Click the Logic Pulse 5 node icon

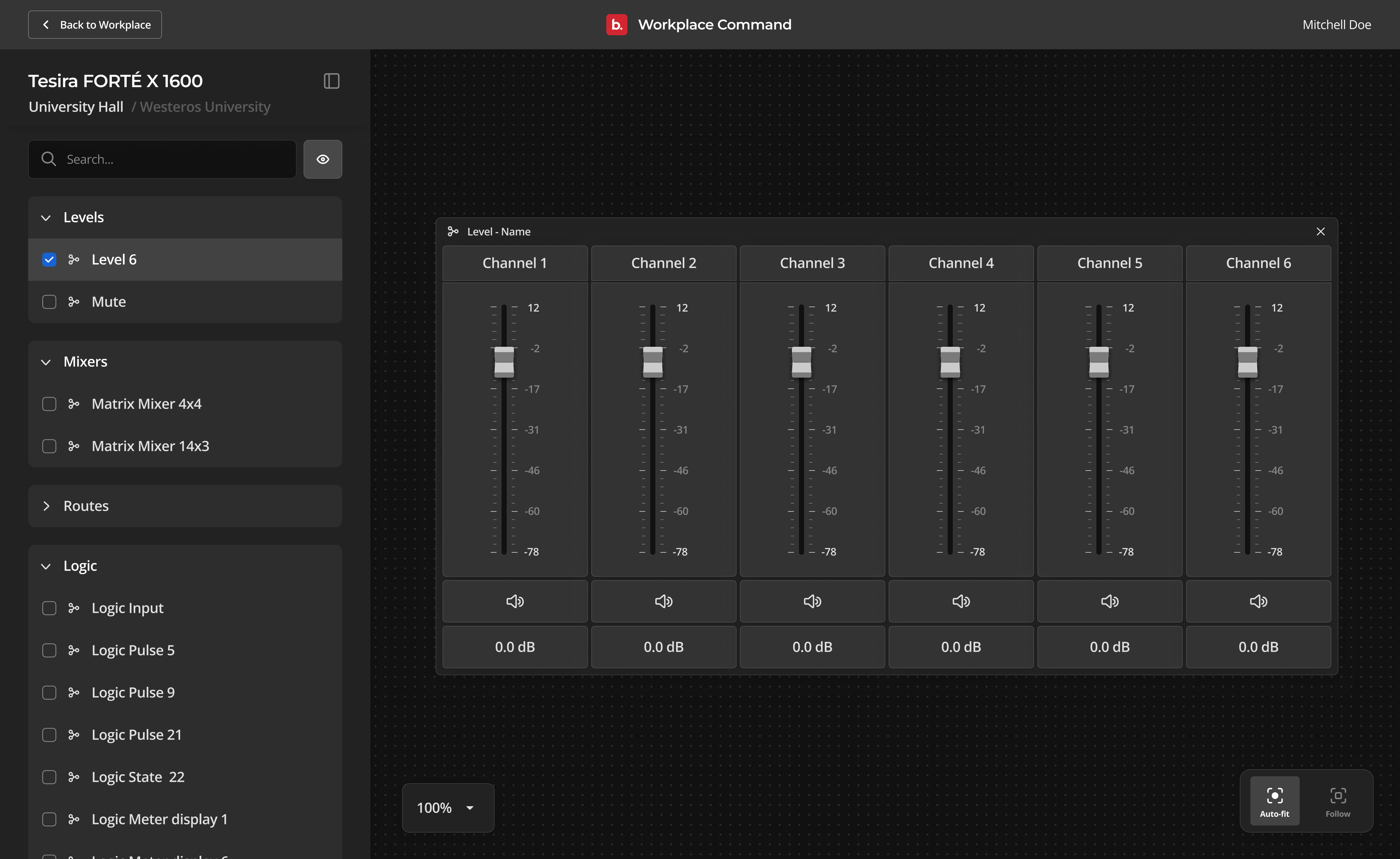click(x=74, y=650)
